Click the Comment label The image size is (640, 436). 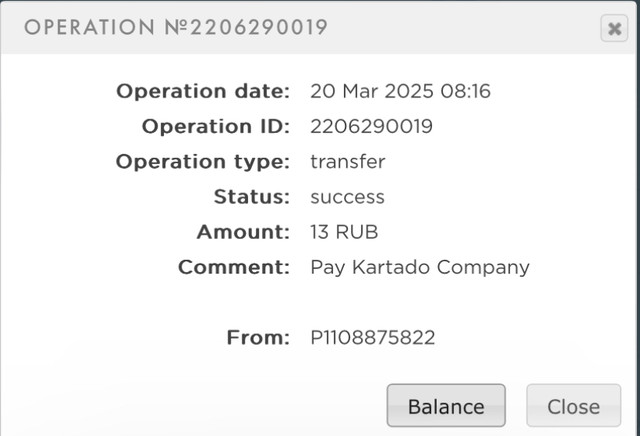click(234, 267)
